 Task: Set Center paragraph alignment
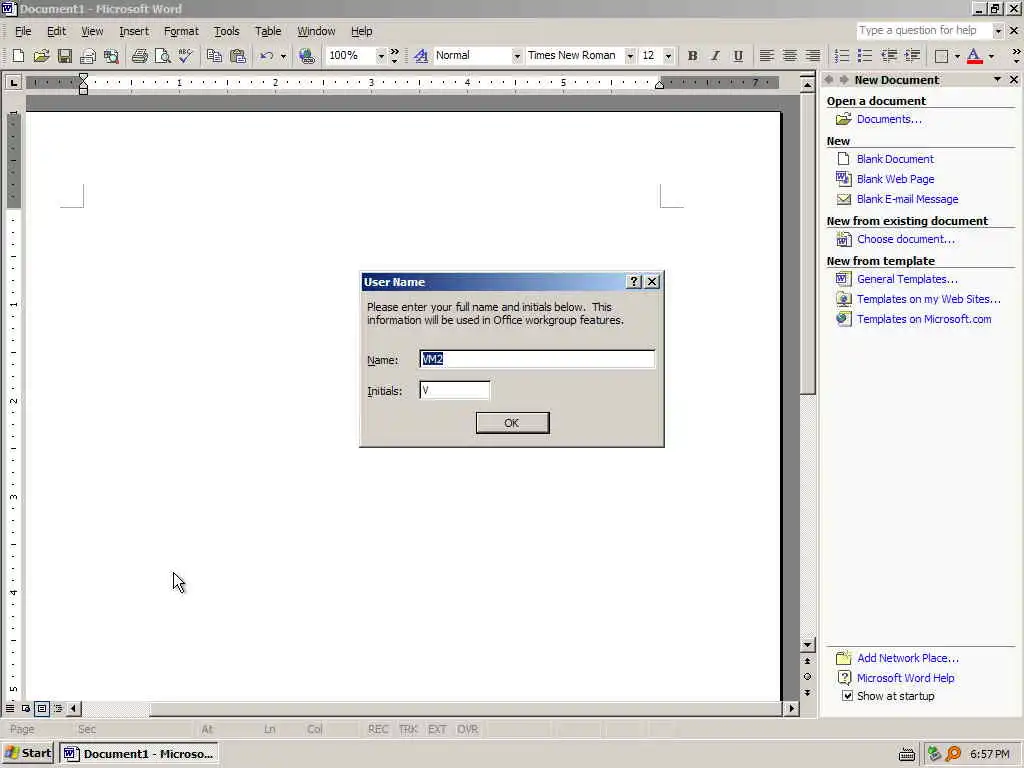790,56
